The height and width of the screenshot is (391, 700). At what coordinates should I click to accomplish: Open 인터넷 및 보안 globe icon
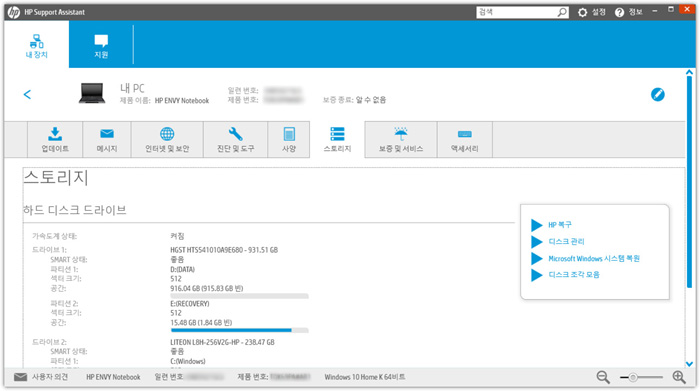click(x=167, y=134)
